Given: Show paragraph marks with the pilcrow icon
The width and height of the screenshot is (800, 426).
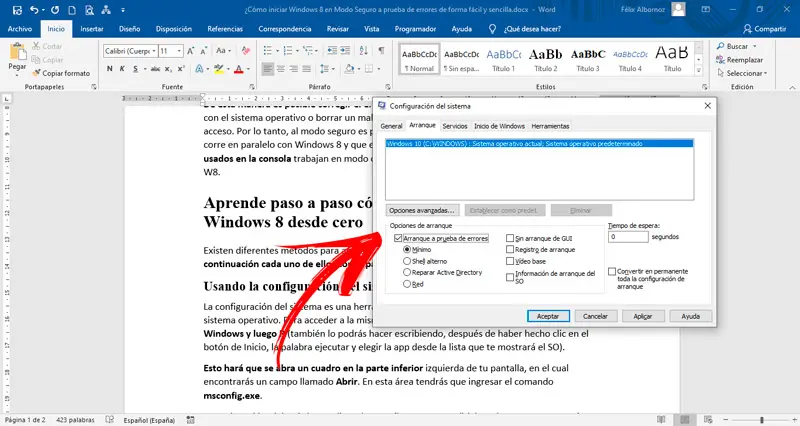Looking at the screenshot, I should [x=381, y=51].
